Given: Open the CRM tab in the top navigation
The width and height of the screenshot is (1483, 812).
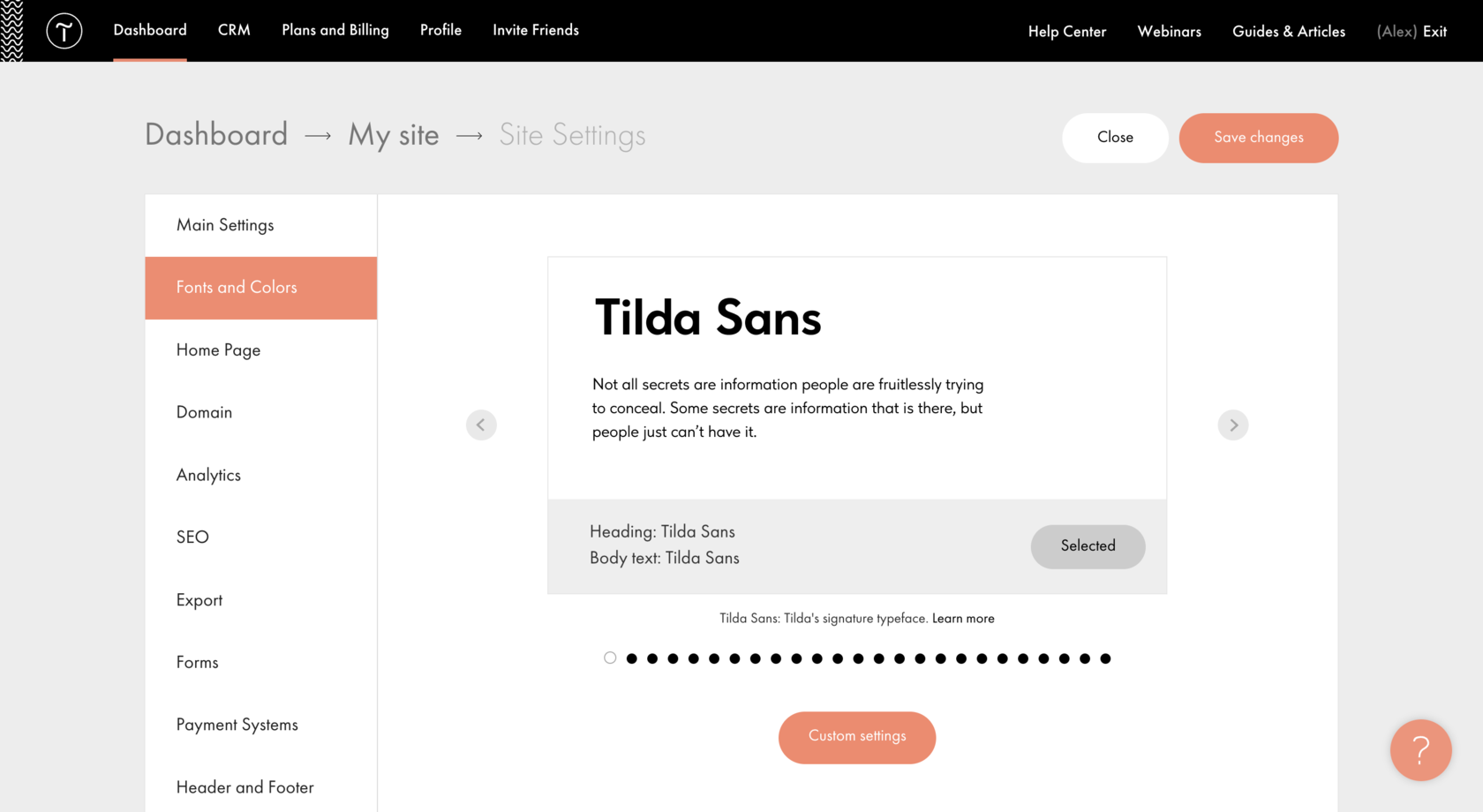Looking at the screenshot, I should click(x=234, y=30).
